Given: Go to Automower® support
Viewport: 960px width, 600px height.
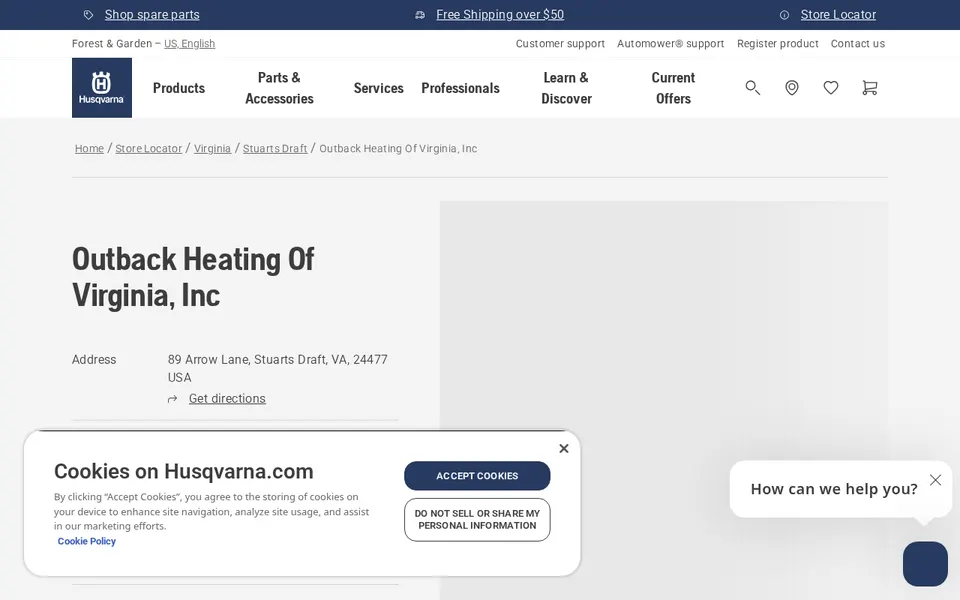Looking at the screenshot, I should (x=670, y=43).
